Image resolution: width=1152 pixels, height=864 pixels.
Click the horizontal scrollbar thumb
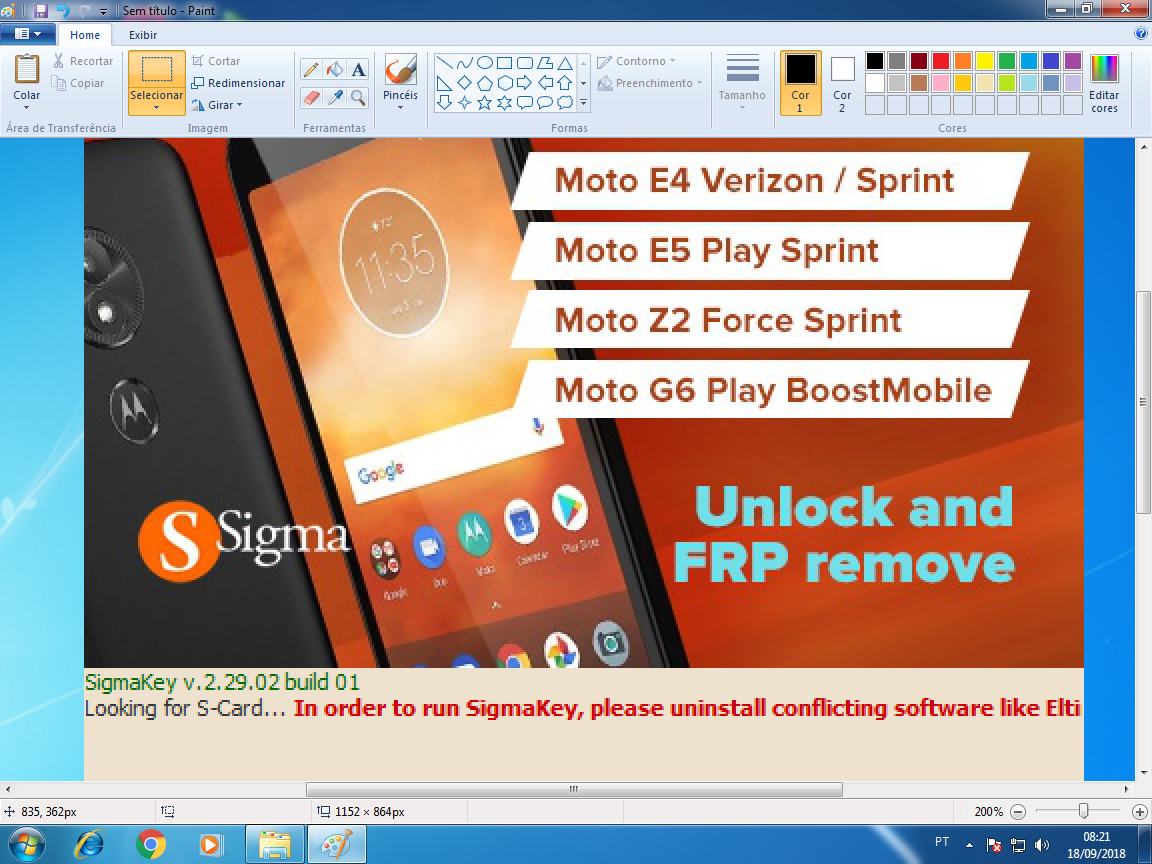pyautogui.click(x=574, y=789)
